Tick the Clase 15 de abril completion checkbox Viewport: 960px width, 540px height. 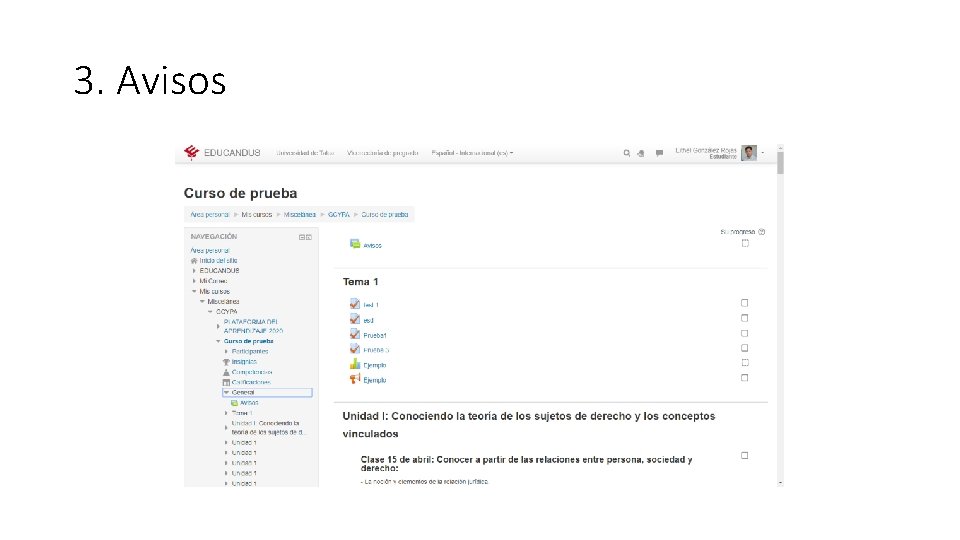tap(744, 456)
